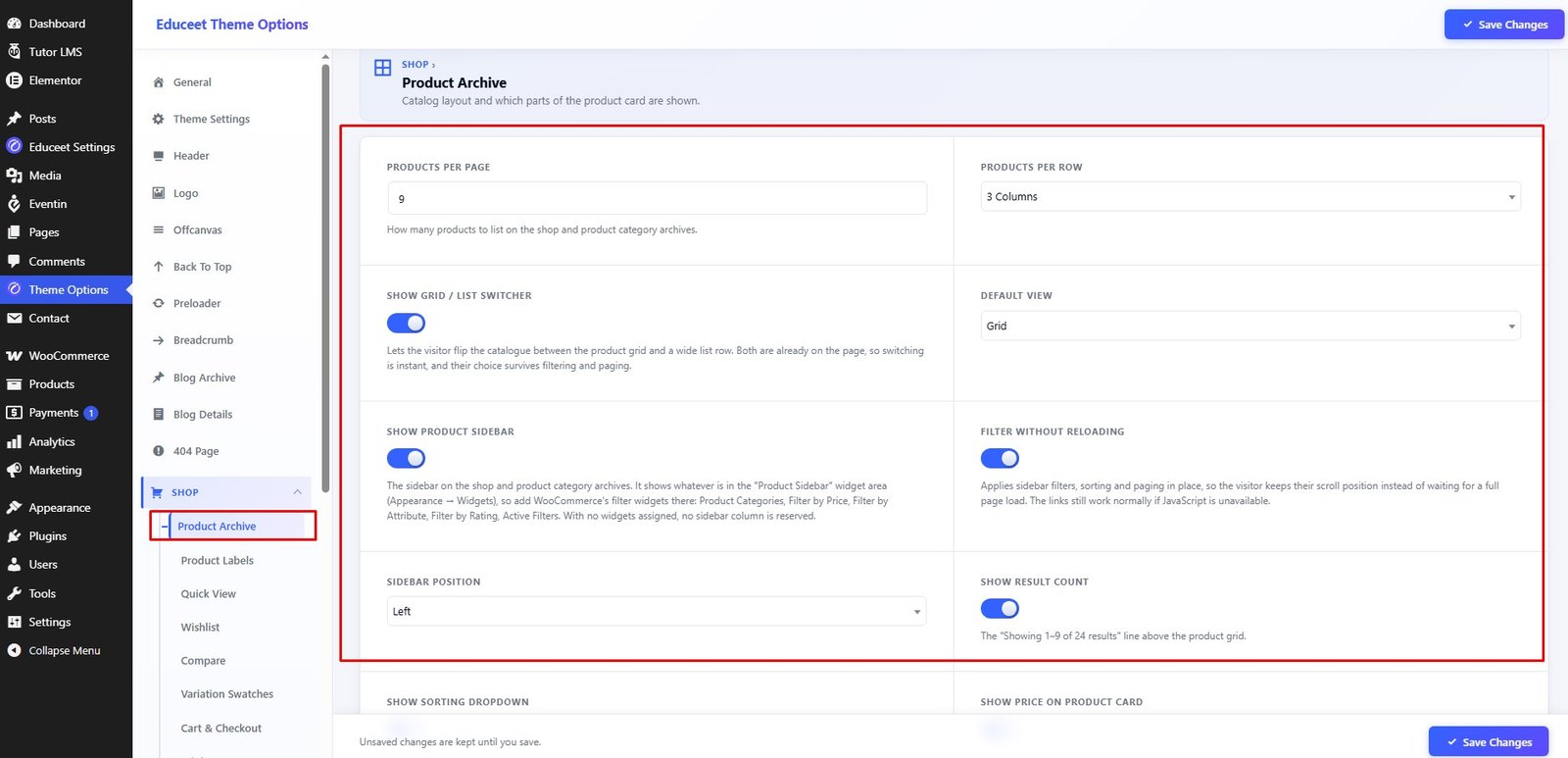The height and width of the screenshot is (758, 1568).
Task: Click the Posts pushpin icon
Action: click(14, 119)
